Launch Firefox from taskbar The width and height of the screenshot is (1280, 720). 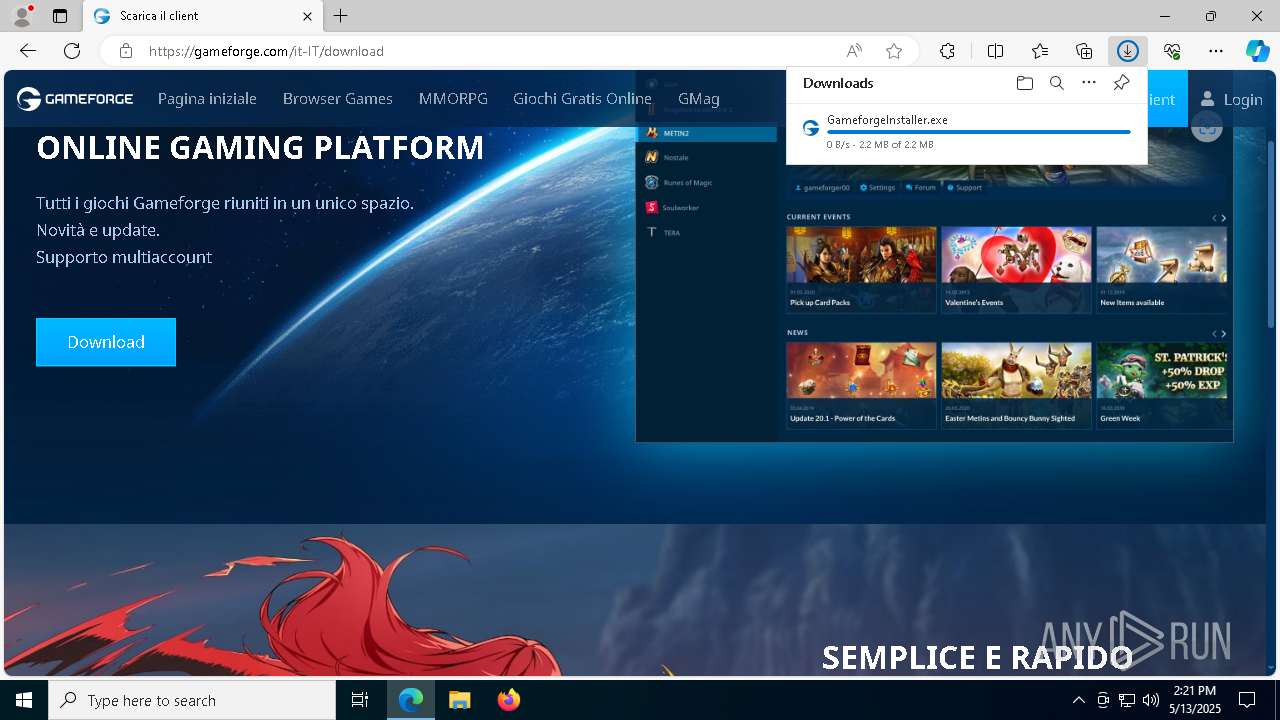508,700
